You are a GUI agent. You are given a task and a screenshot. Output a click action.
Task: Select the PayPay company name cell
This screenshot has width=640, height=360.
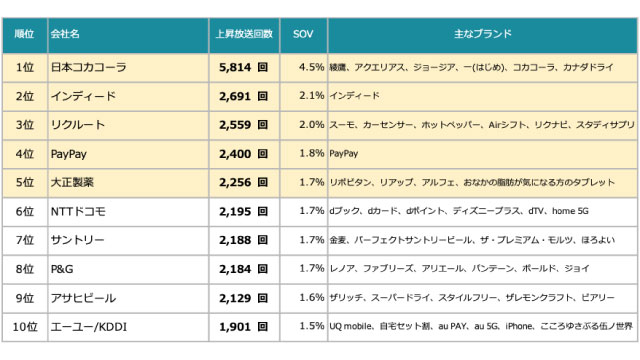point(128,154)
